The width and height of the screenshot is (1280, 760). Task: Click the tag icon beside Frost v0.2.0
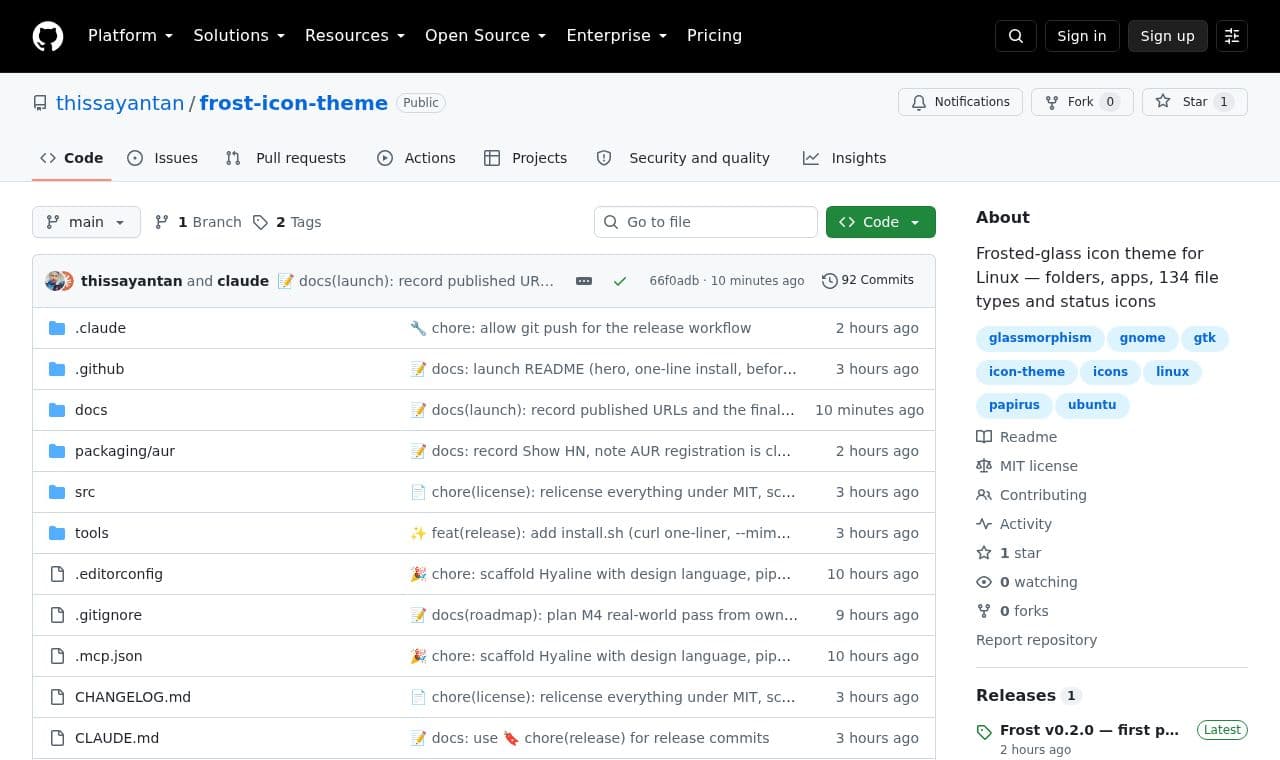coord(984,731)
